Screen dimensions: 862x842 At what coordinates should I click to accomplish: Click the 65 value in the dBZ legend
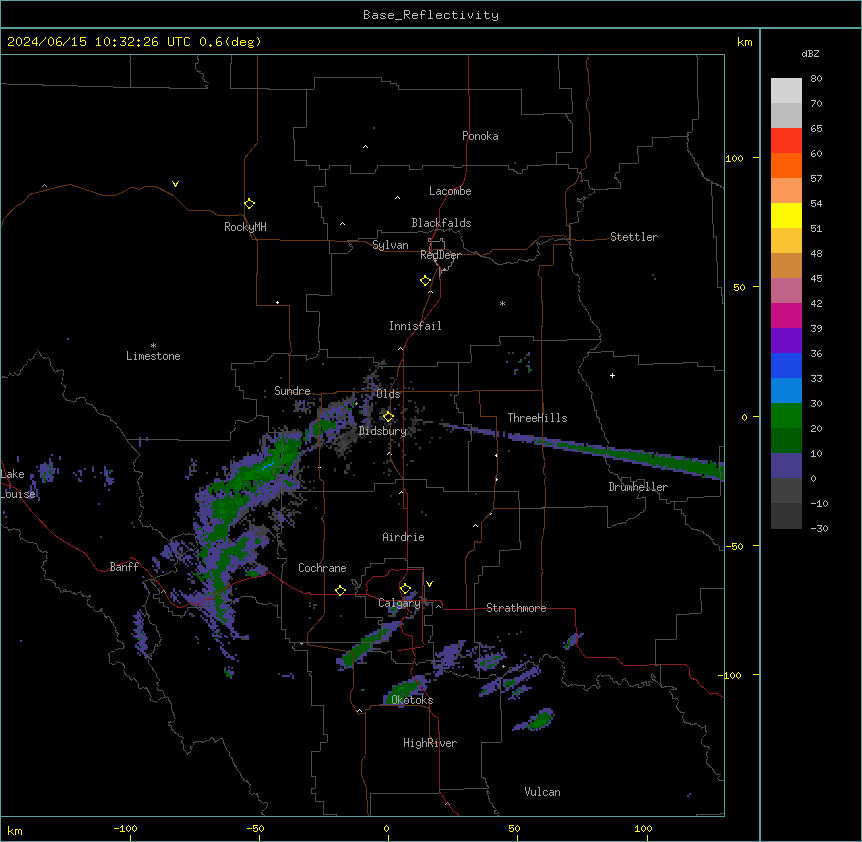tap(816, 129)
